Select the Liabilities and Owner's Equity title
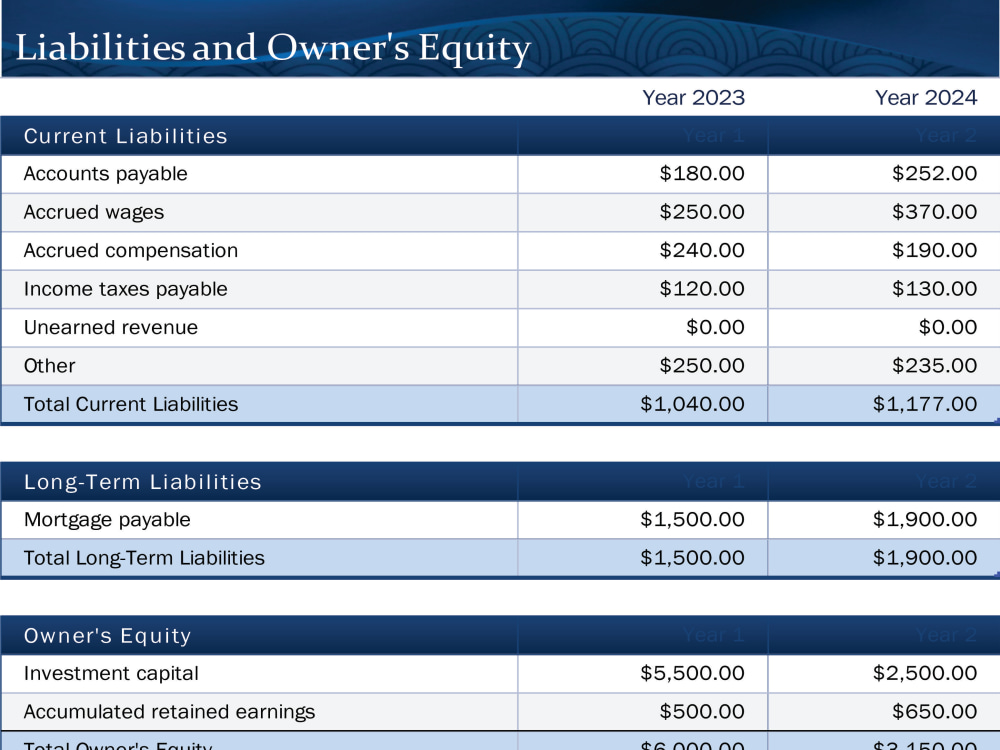The height and width of the screenshot is (750, 1000). [x=273, y=48]
